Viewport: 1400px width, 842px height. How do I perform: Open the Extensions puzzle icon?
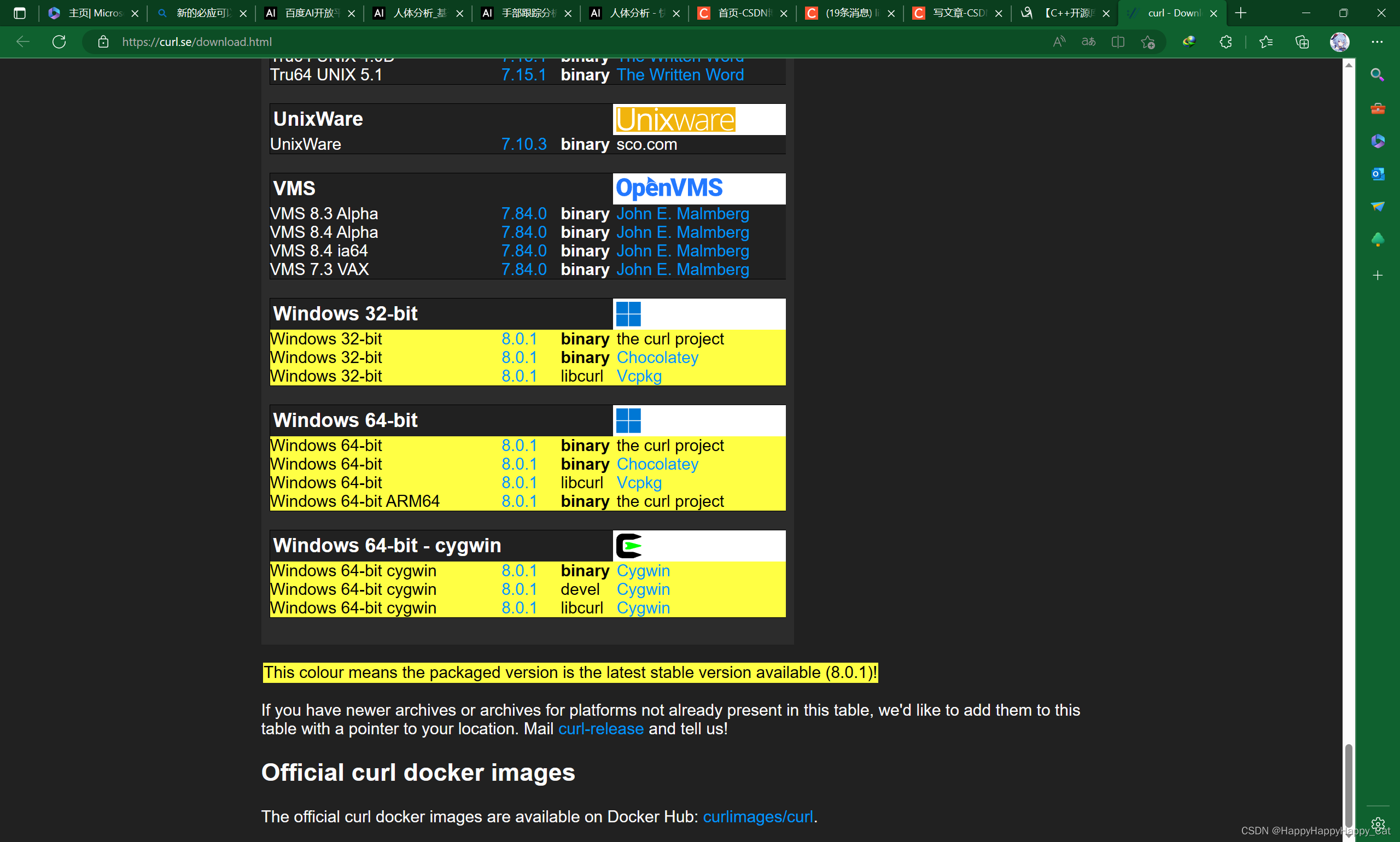click(x=1225, y=42)
